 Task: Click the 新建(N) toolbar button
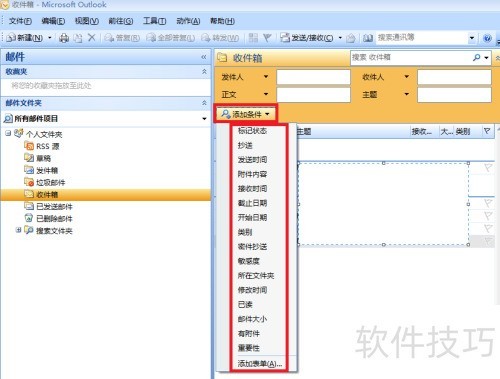(x=25, y=38)
